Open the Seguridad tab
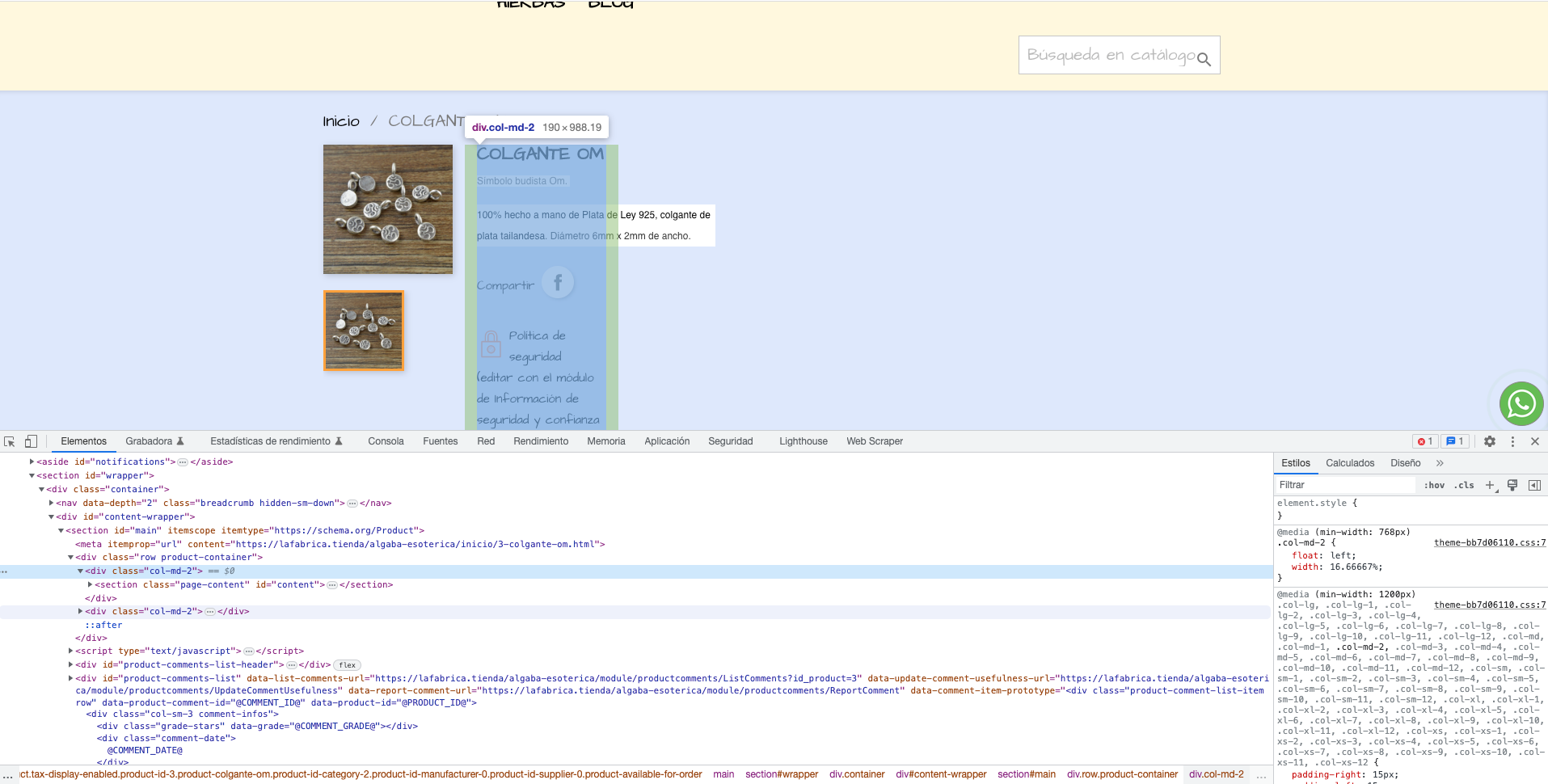This screenshot has height=784, width=1548. point(731,441)
